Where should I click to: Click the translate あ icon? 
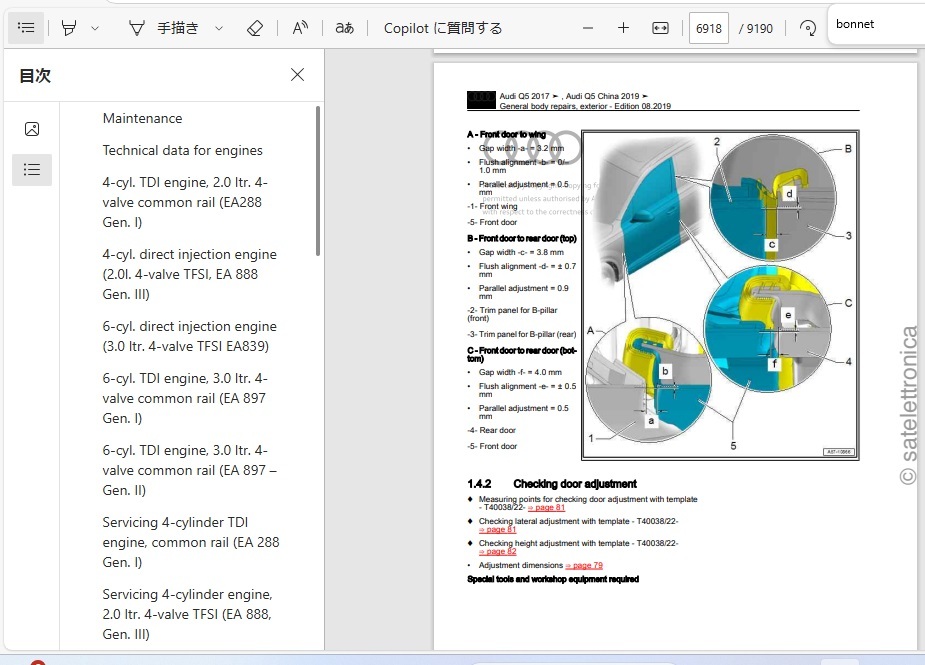pos(345,28)
